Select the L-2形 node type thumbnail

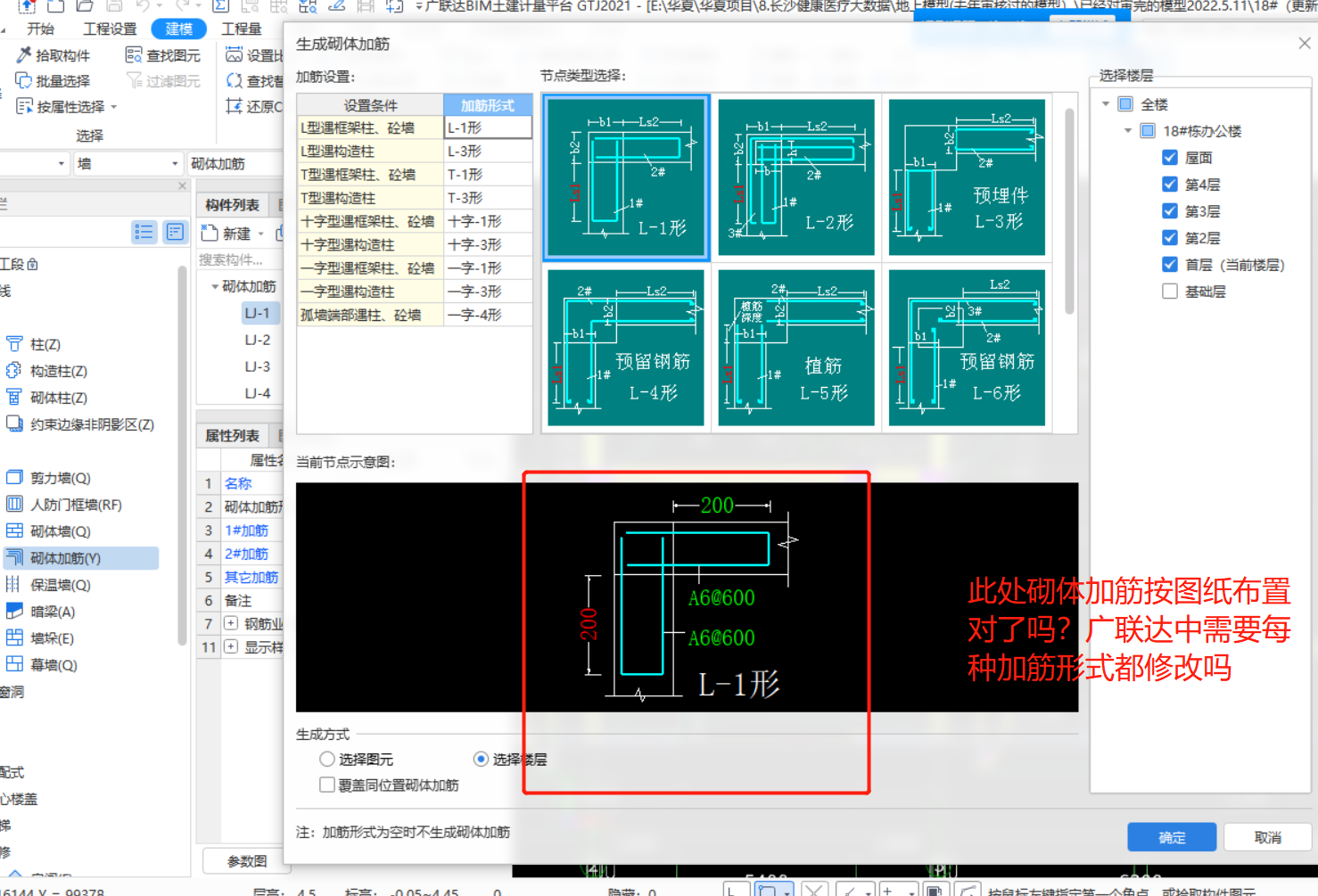pyautogui.click(x=795, y=177)
